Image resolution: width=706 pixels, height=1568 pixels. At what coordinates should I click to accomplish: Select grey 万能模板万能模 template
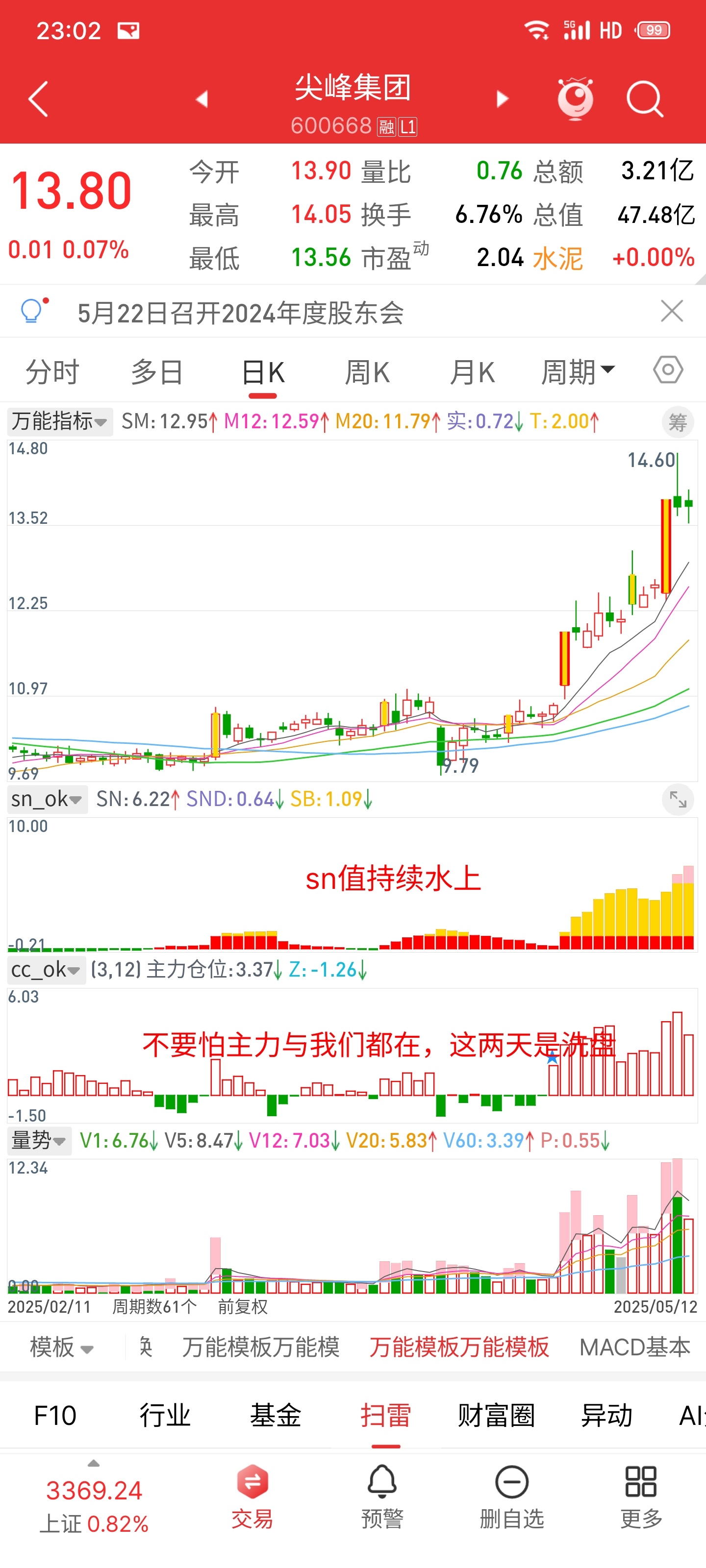261,1347
